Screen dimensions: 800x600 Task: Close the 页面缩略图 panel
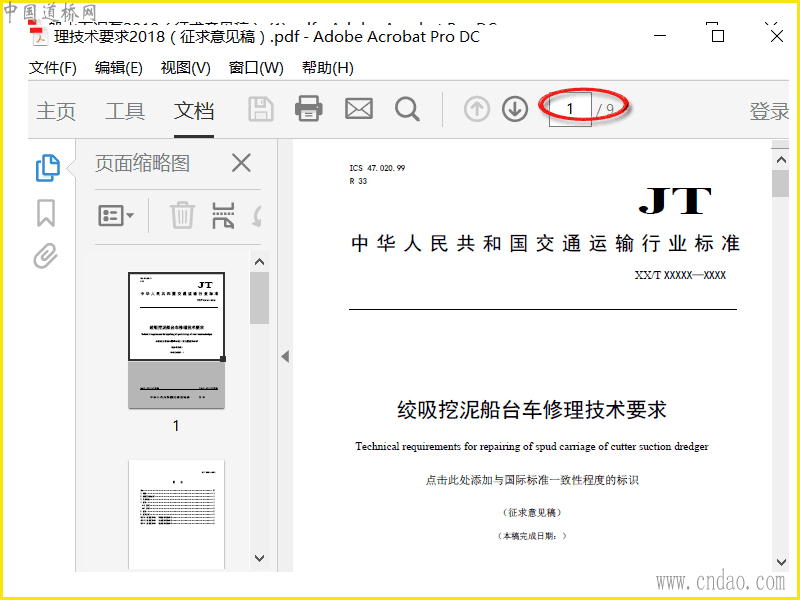pyautogui.click(x=241, y=163)
